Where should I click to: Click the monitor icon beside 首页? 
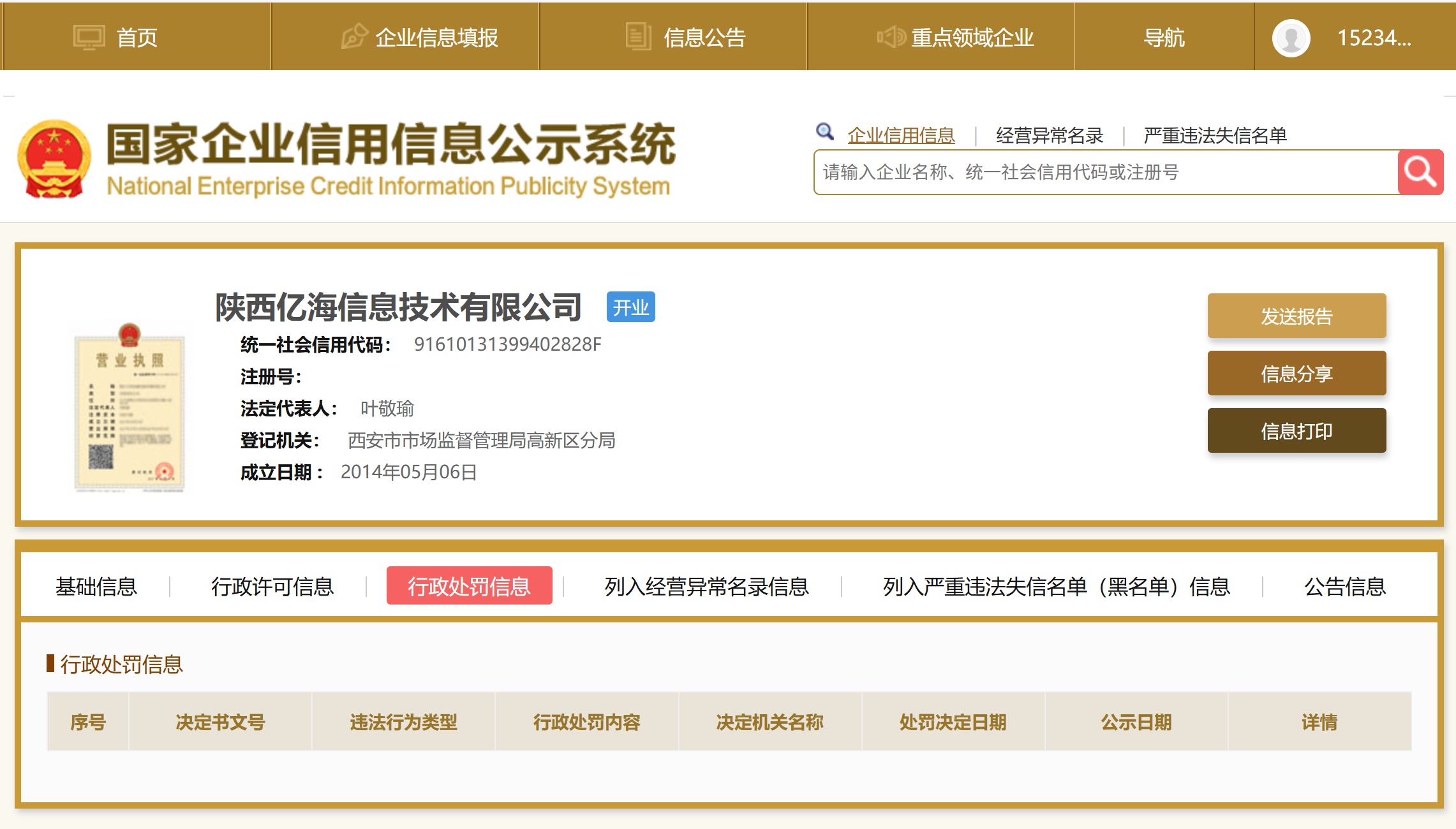pos(89,38)
